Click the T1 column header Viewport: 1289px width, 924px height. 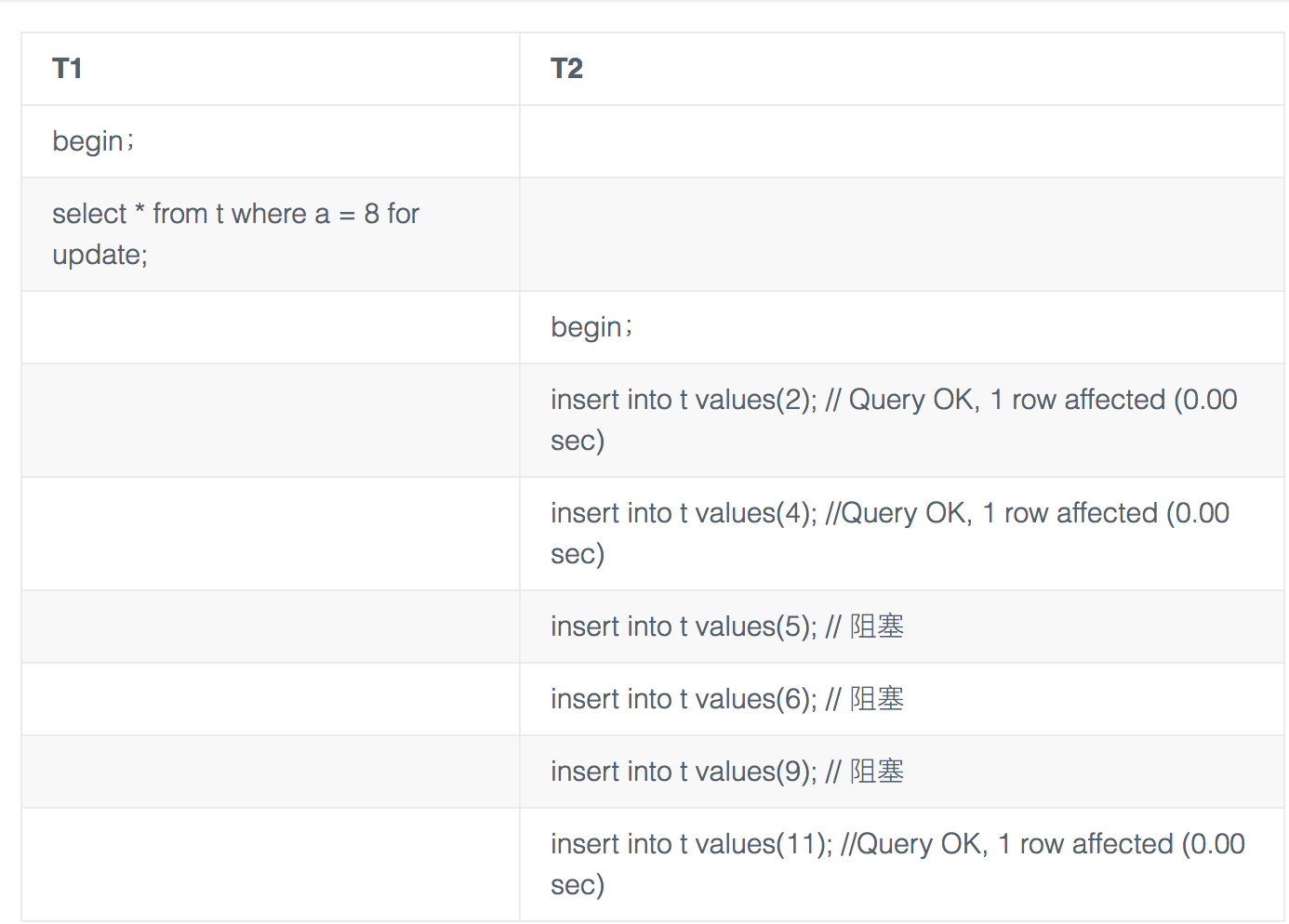[x=271, y=69]
